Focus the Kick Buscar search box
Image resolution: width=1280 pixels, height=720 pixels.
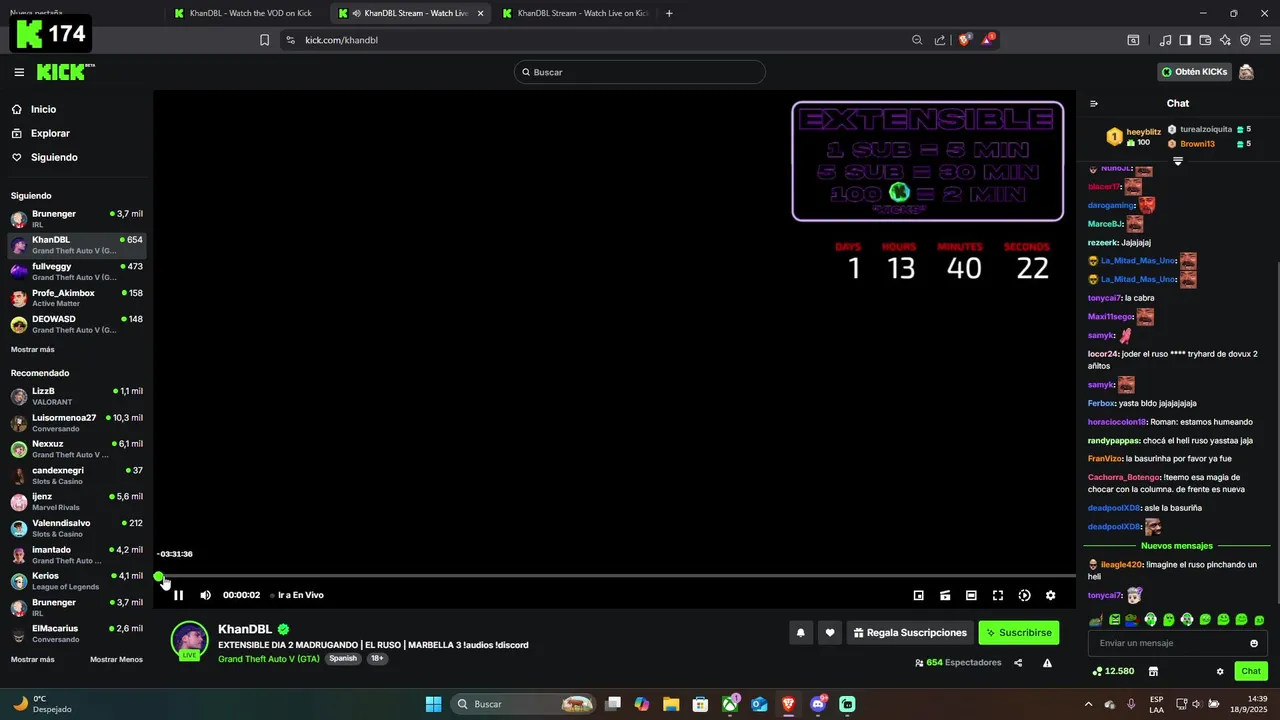point(640,72)
